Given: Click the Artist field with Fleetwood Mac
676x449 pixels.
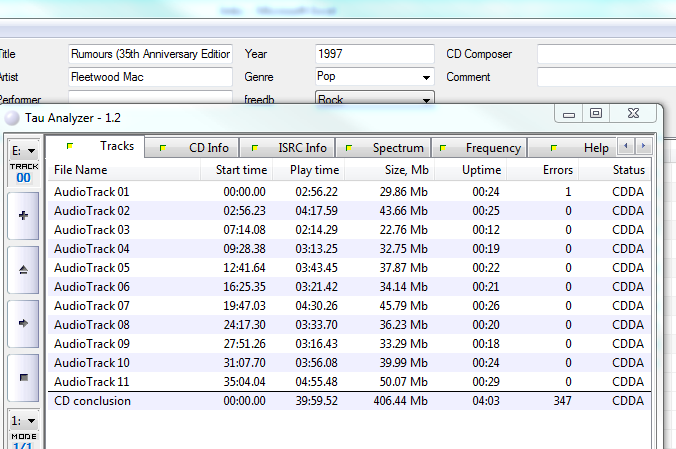Looking at the screenshot, I should click(x=150, y=76).
